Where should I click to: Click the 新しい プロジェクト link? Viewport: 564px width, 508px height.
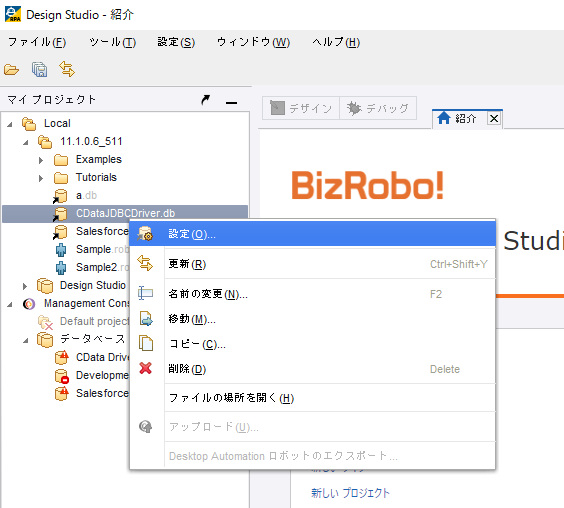tap(350, 493)
